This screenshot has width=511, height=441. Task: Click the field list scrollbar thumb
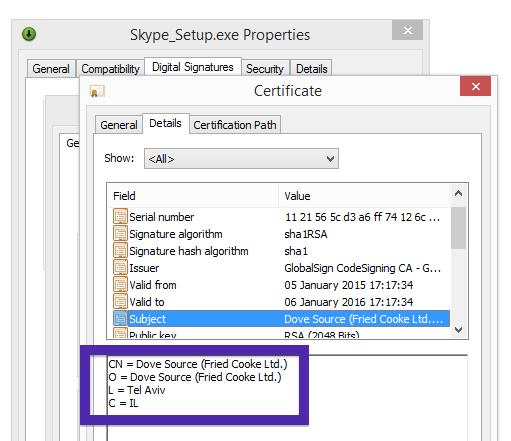click(458, 228)
